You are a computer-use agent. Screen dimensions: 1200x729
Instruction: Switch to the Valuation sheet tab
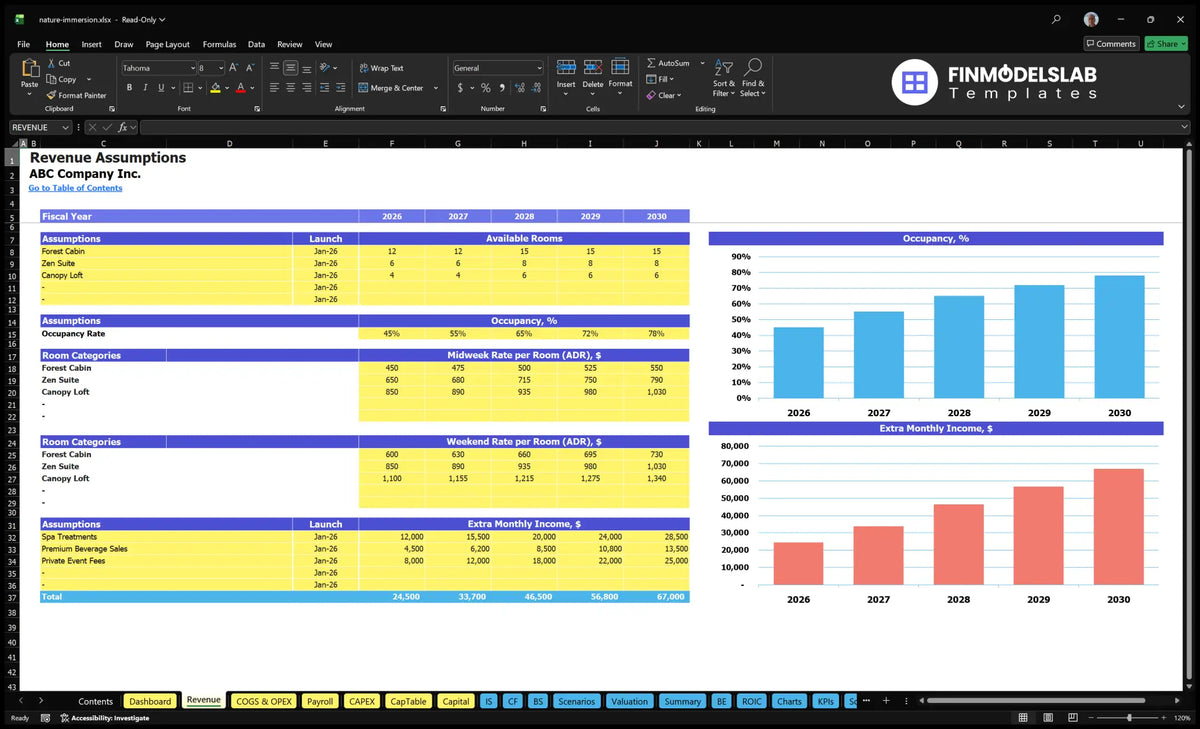point(629,701)
